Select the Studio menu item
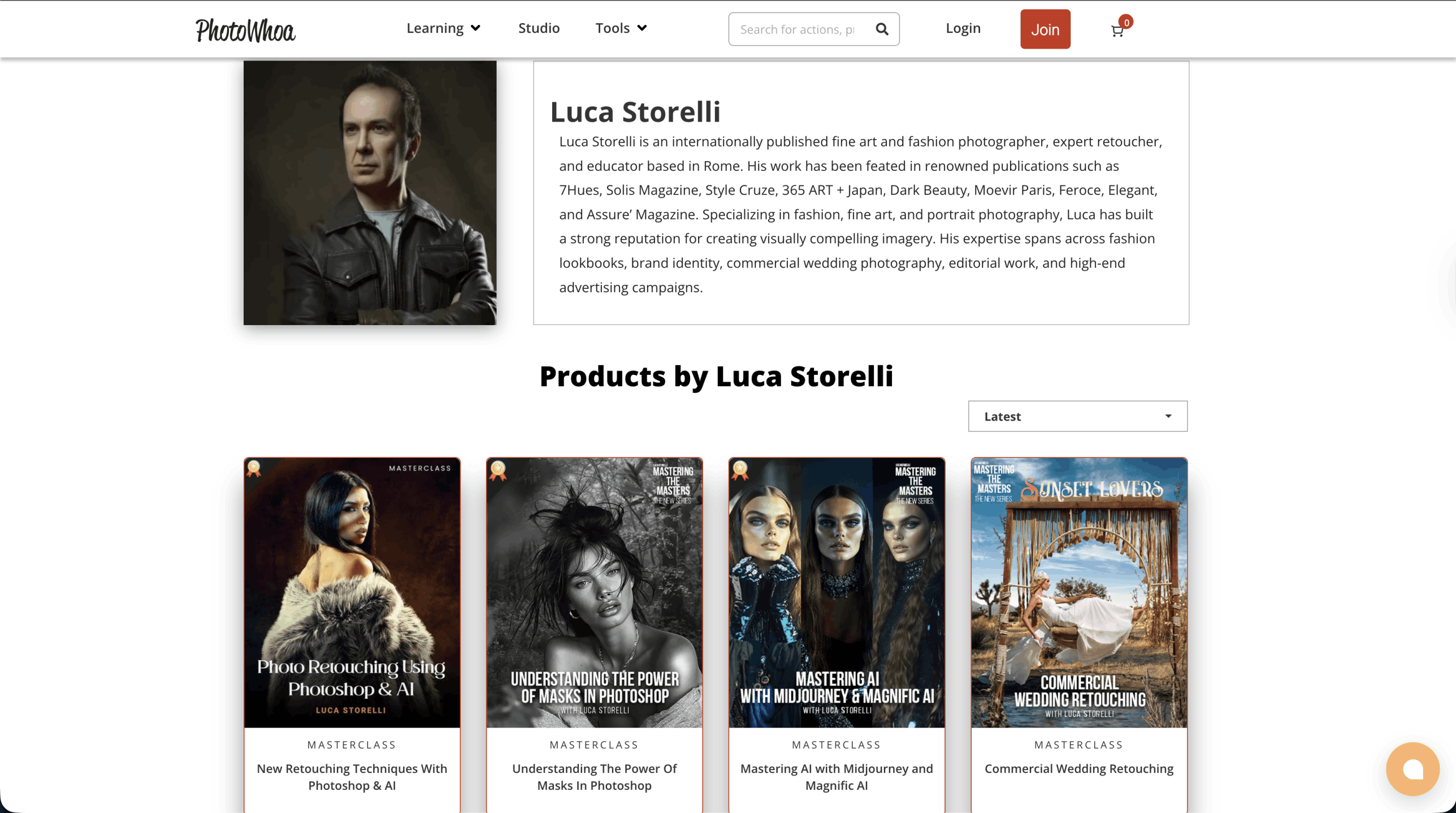The height and width of the screenshot is (813, 1456). coord(539,28)
